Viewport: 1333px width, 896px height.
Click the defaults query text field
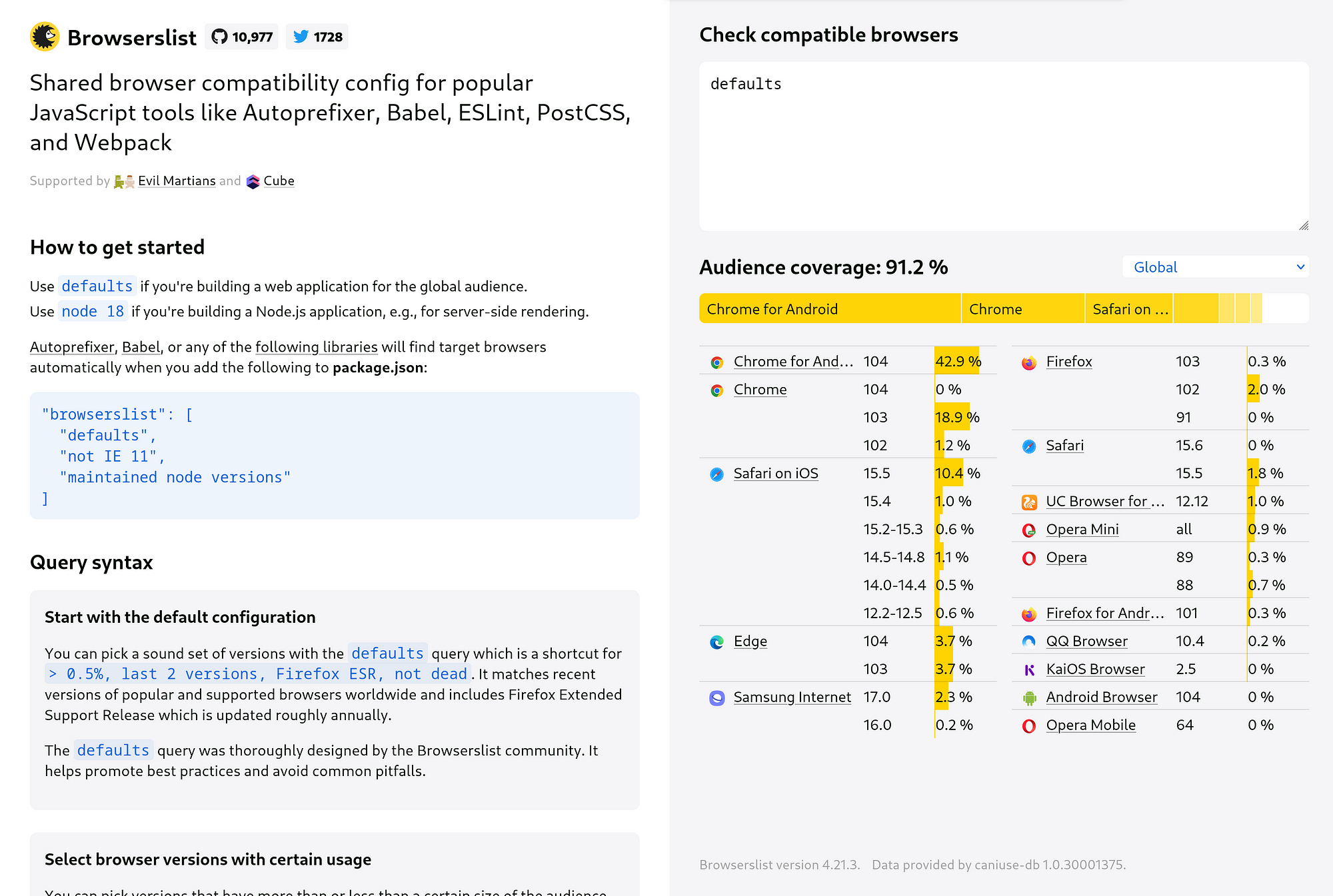pos(1004,147)
